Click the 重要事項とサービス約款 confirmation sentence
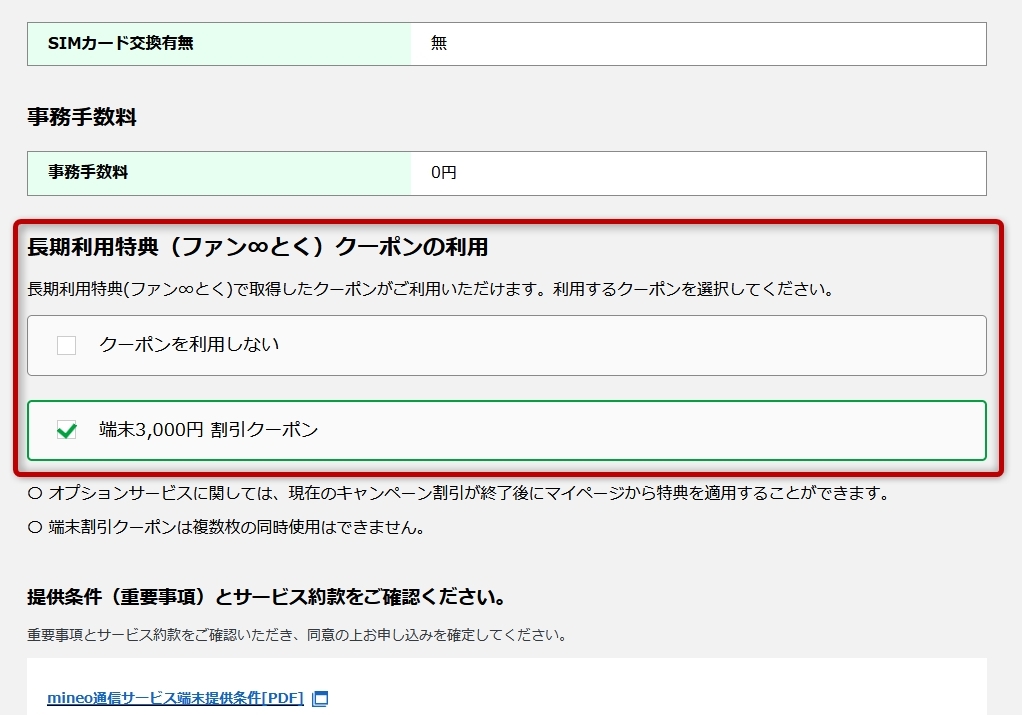 click(297, 635)
